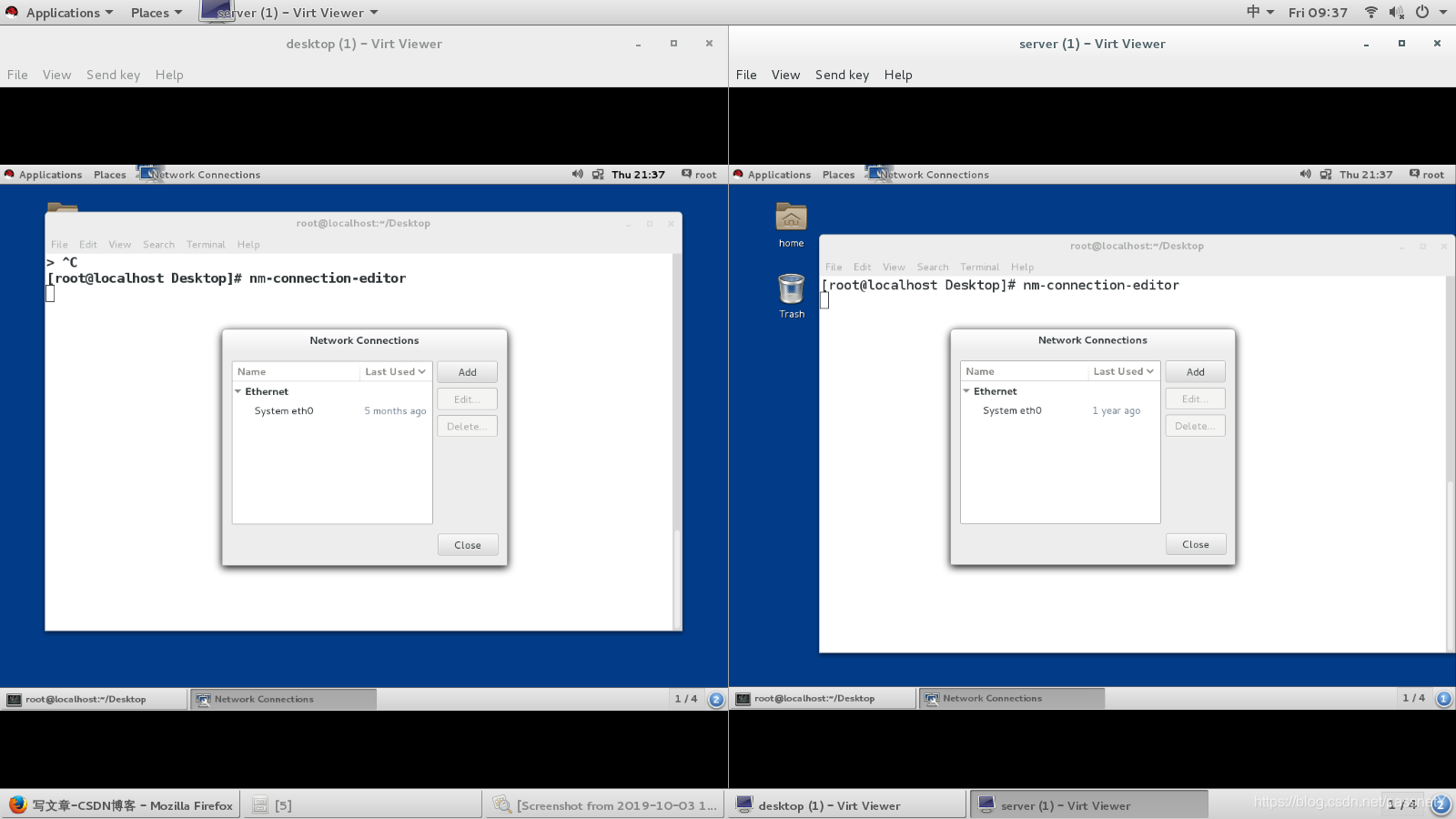Click network icon in server VM panel
1456x819 pixels.
(x=1326, y=174)
